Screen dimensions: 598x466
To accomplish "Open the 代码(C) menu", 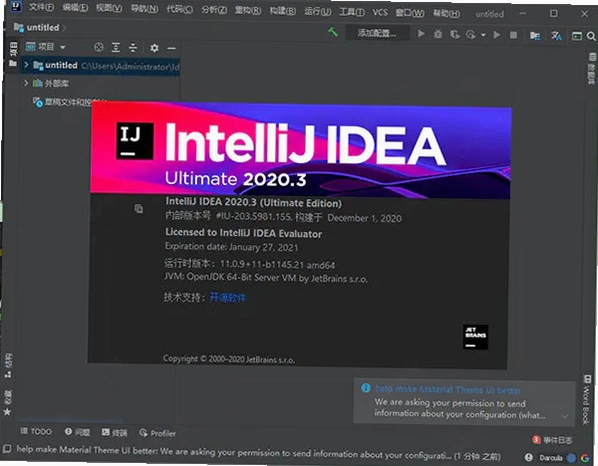I will 180,9.
